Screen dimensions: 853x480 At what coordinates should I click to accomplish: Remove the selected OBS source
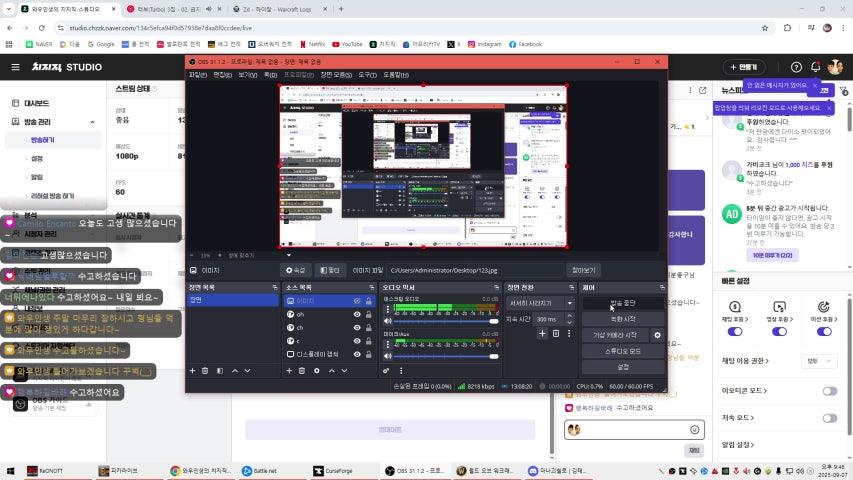[302, 371]
